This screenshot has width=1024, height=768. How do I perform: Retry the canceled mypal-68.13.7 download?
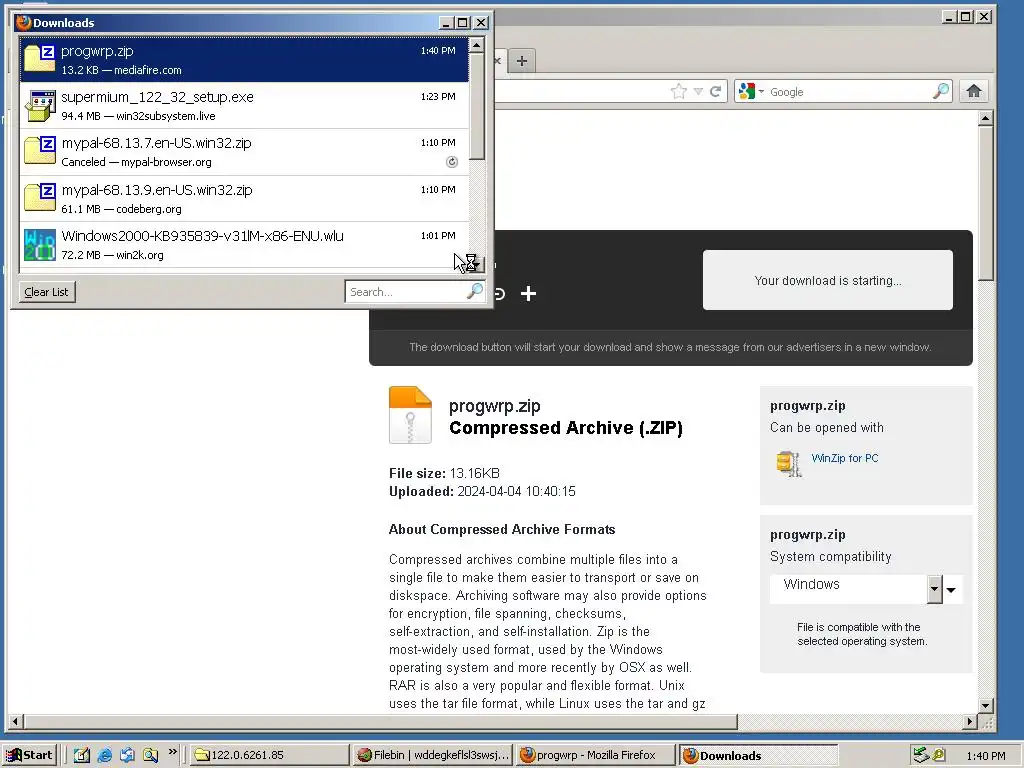point(452,162)
